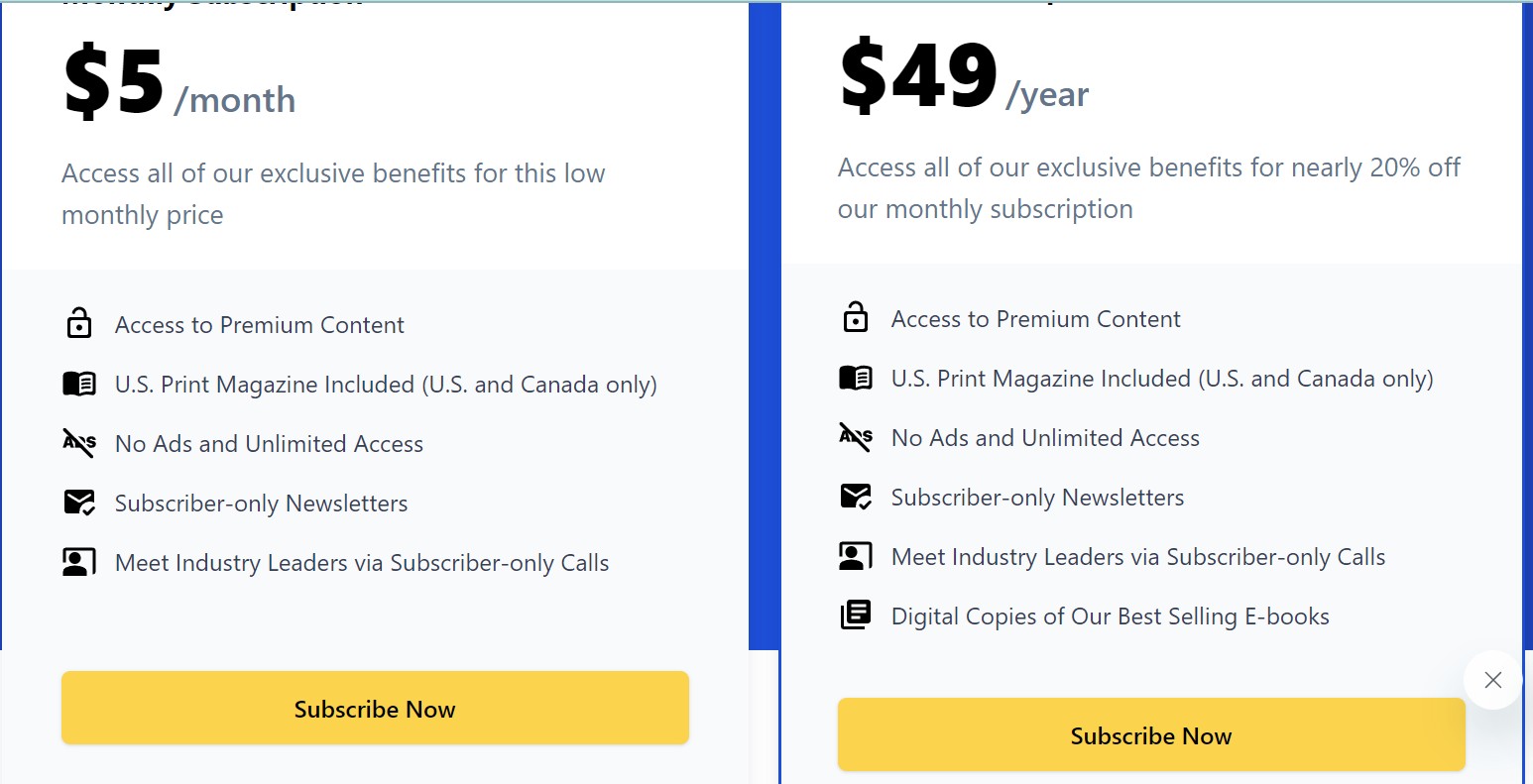1533x784 pixels.
Task: Select yearly 'Subscriber-only Newsletters' text
Action: click(1037, 498)
